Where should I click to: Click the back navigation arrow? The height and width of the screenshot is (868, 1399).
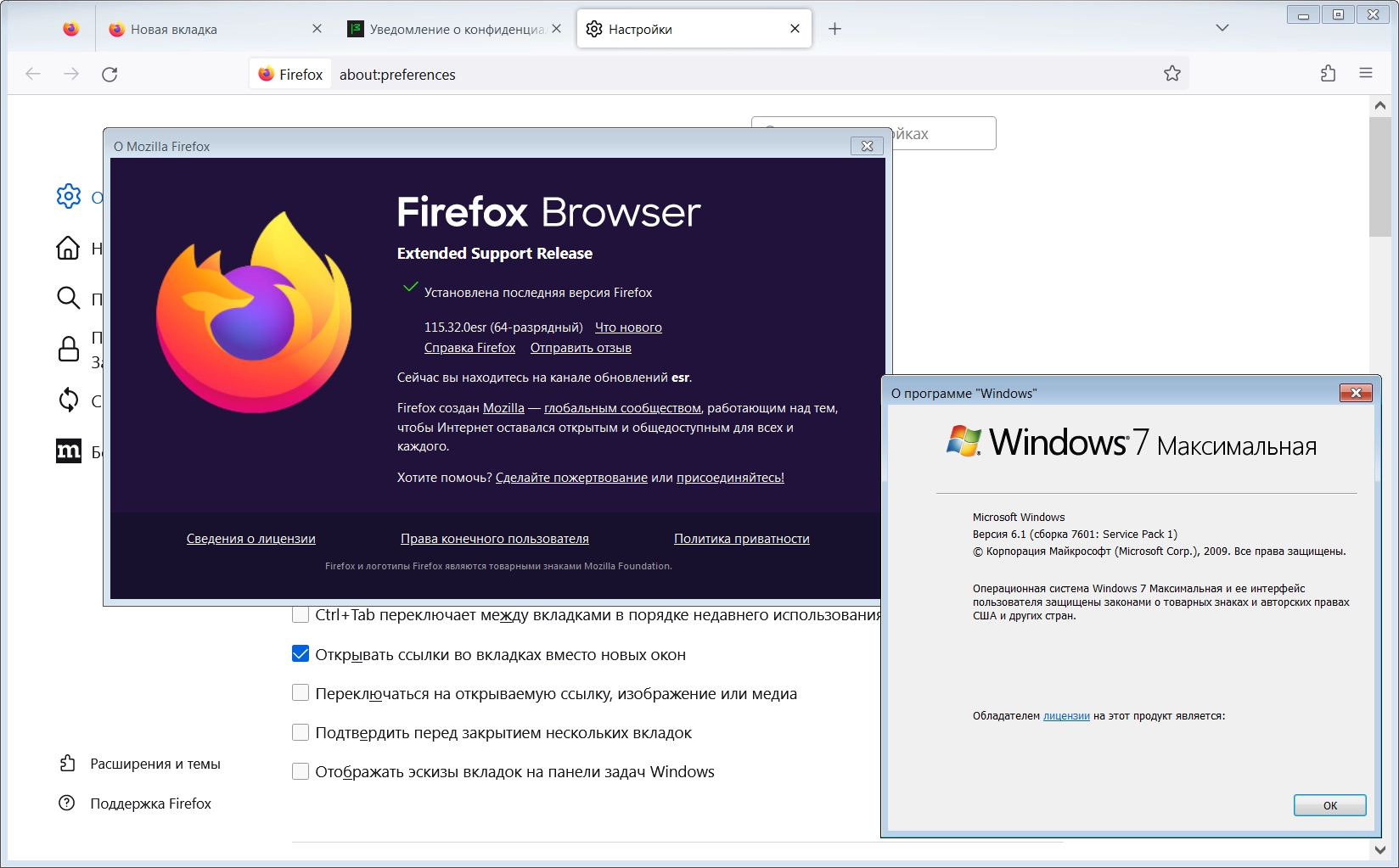click(33, 74)
